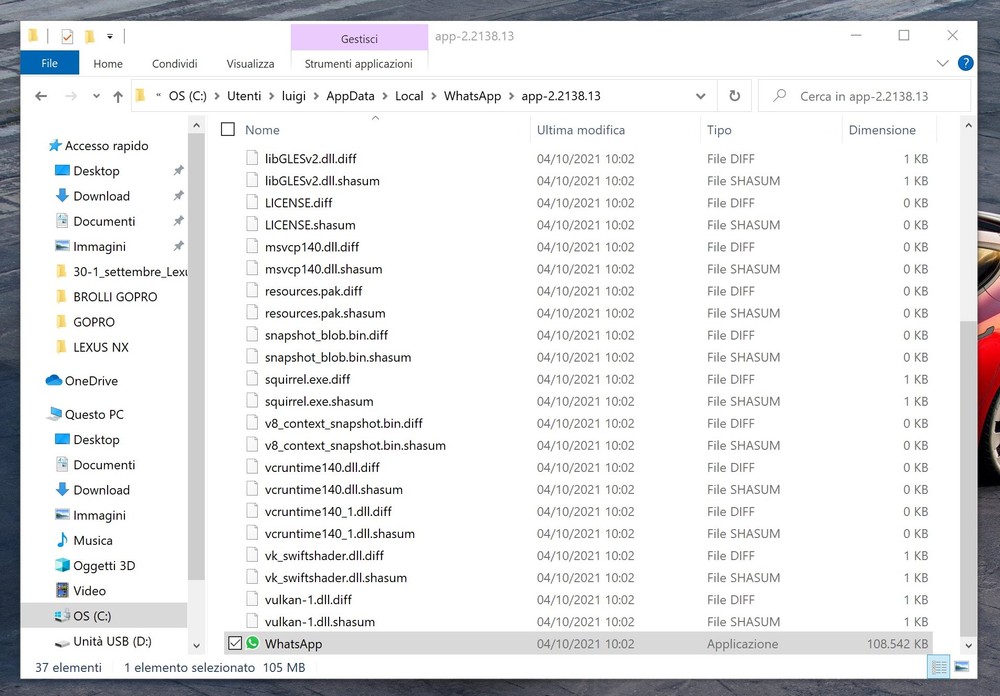This screenshot has height=696, width=1000.
Task: Open Explorer help question mark icon
Action: tap(966, 63)
